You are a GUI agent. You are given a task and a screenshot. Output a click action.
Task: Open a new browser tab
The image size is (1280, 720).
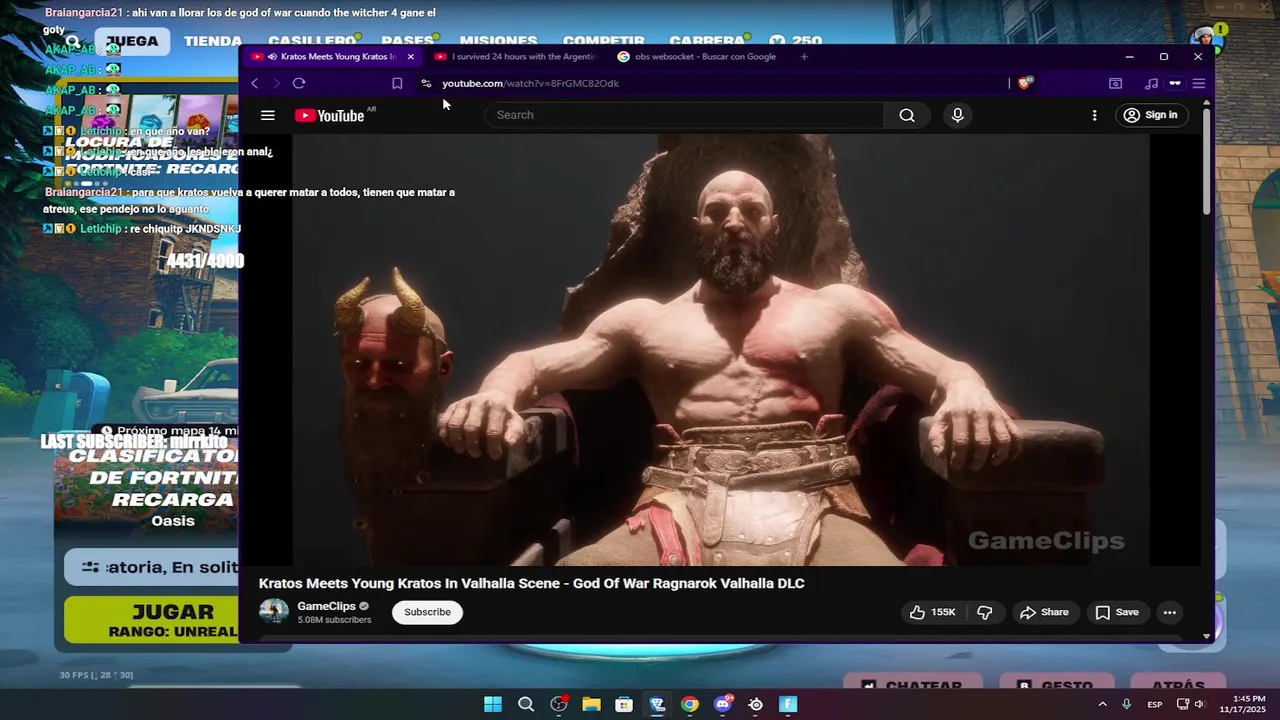(x=804, y=57)
